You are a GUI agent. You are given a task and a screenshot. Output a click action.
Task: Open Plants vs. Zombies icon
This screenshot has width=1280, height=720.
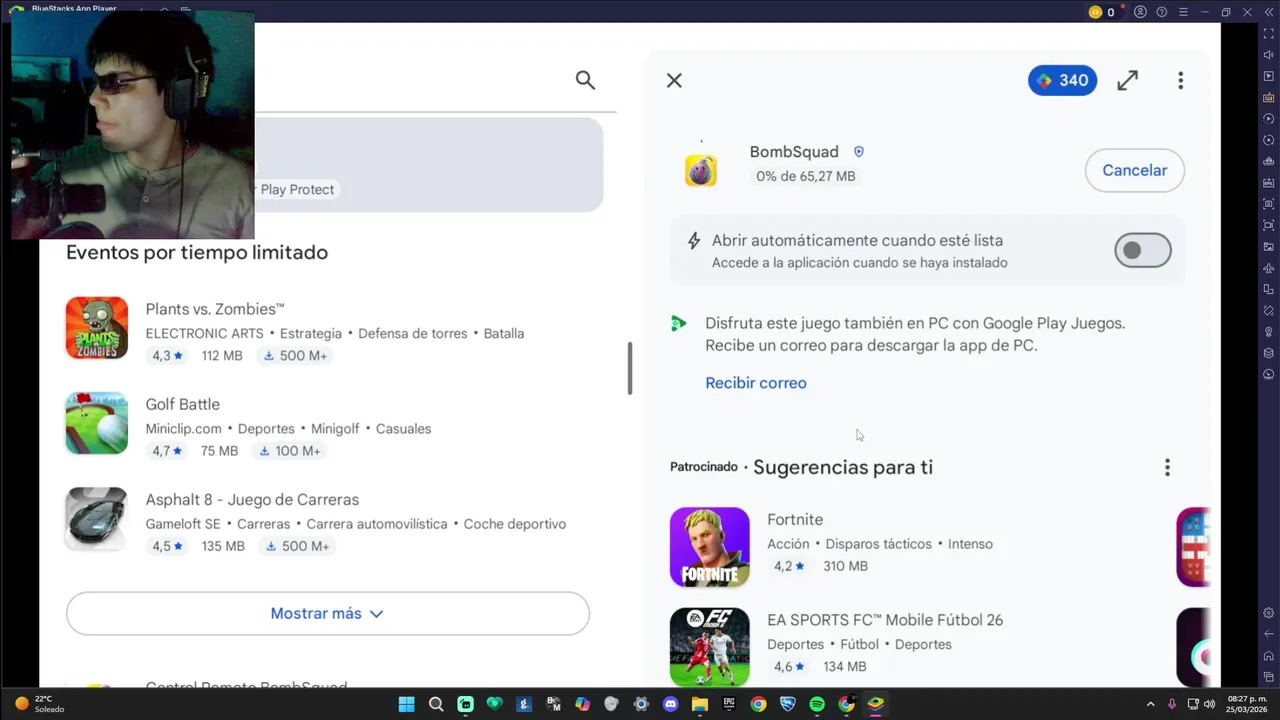coord(97,328)
